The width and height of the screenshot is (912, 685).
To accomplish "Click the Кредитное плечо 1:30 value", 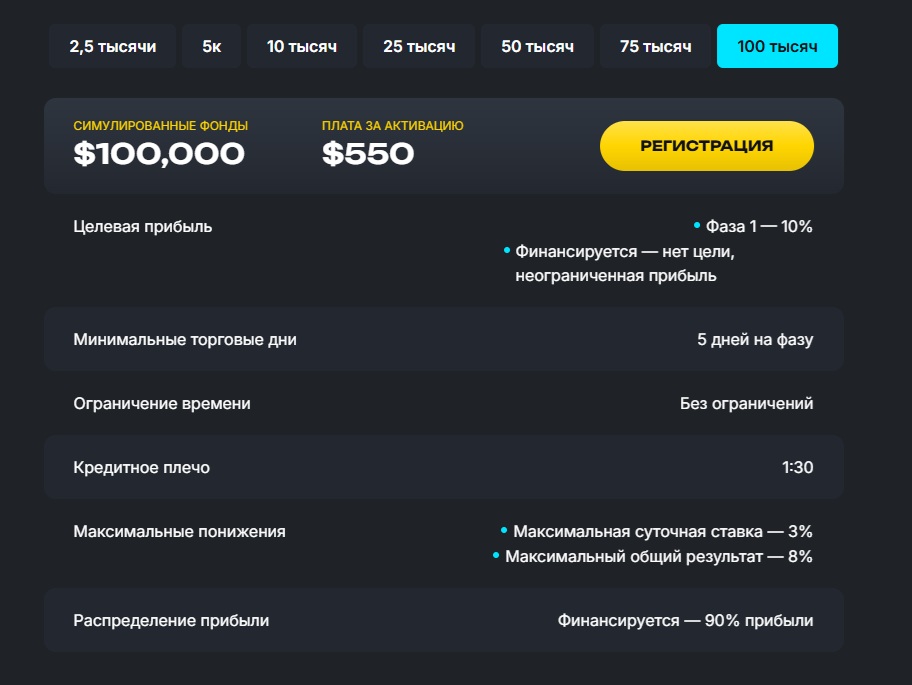I will pos(797,468).
